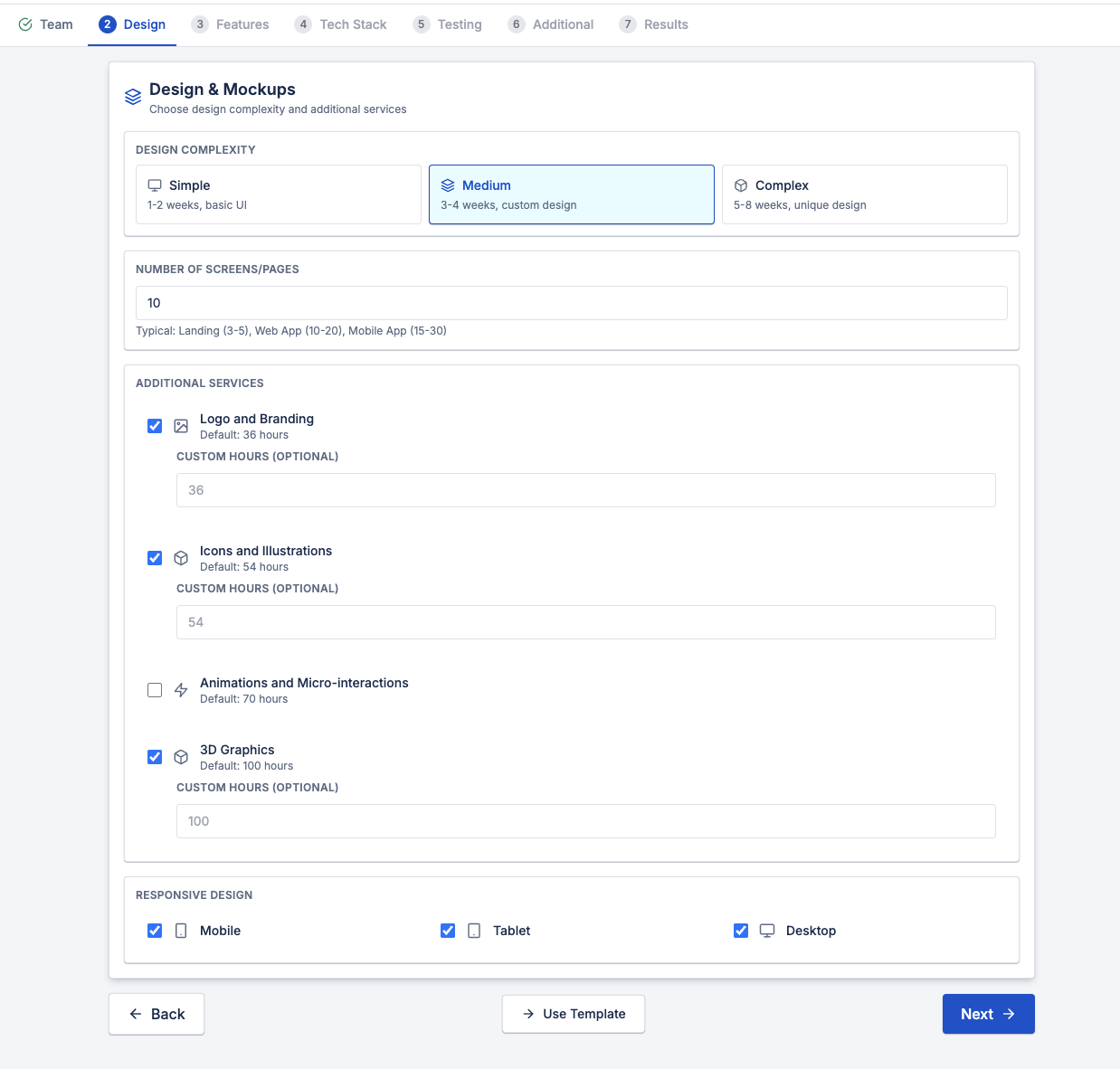The image size is (1120, 1069).
Task: Click the monitor icon on Simple complexity card
Action: [x=156, y=184]
